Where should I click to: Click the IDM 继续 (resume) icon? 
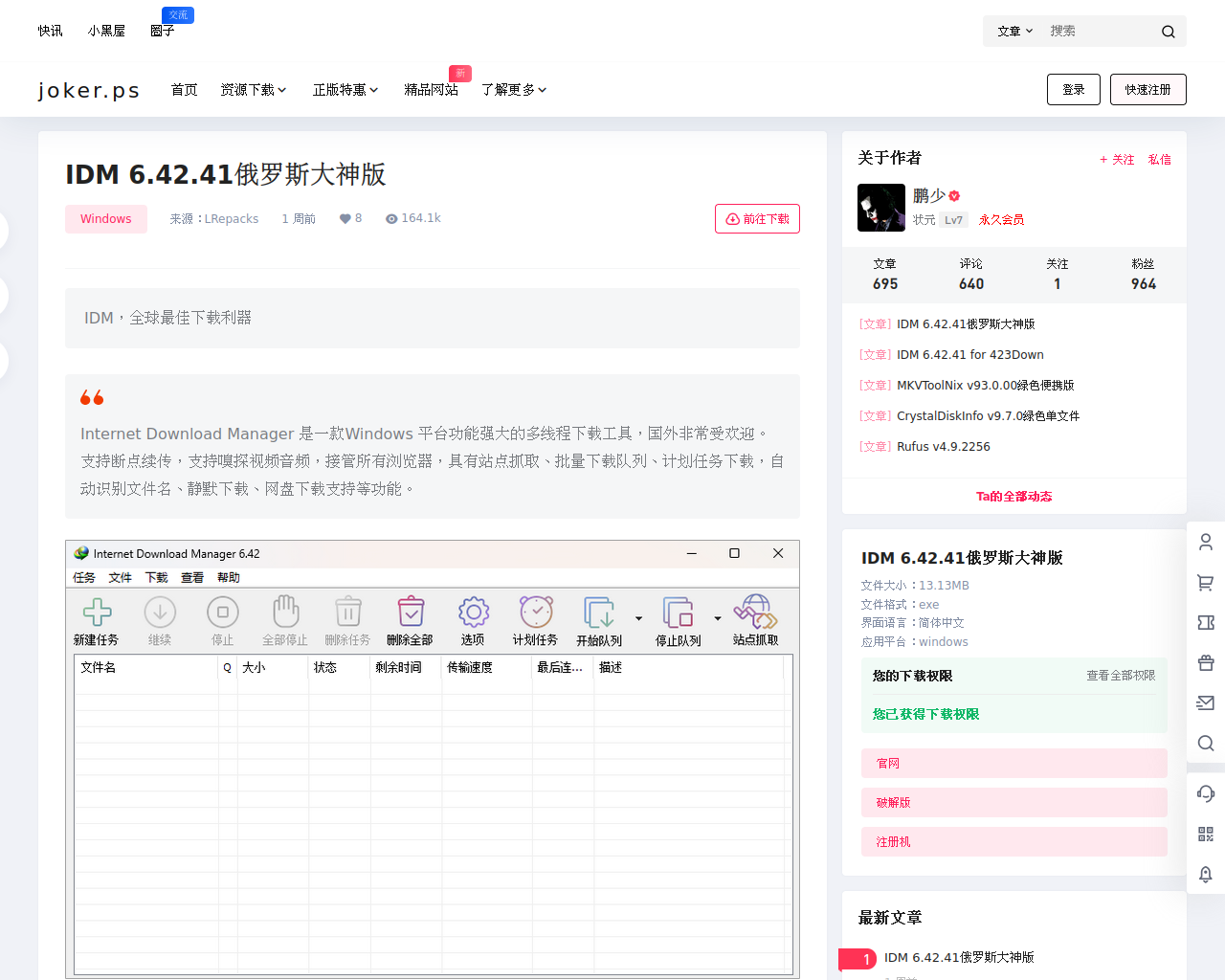pyautogui.click(x=160, y=612)
